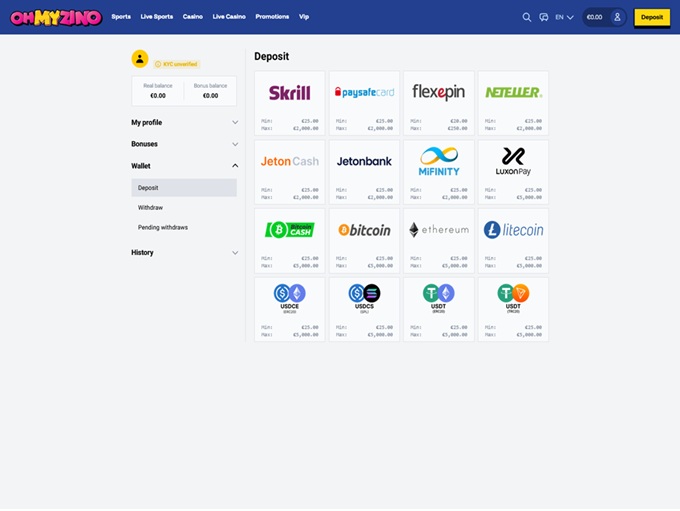
Task: Expand the Bonuses section
Action: [184, 144]
